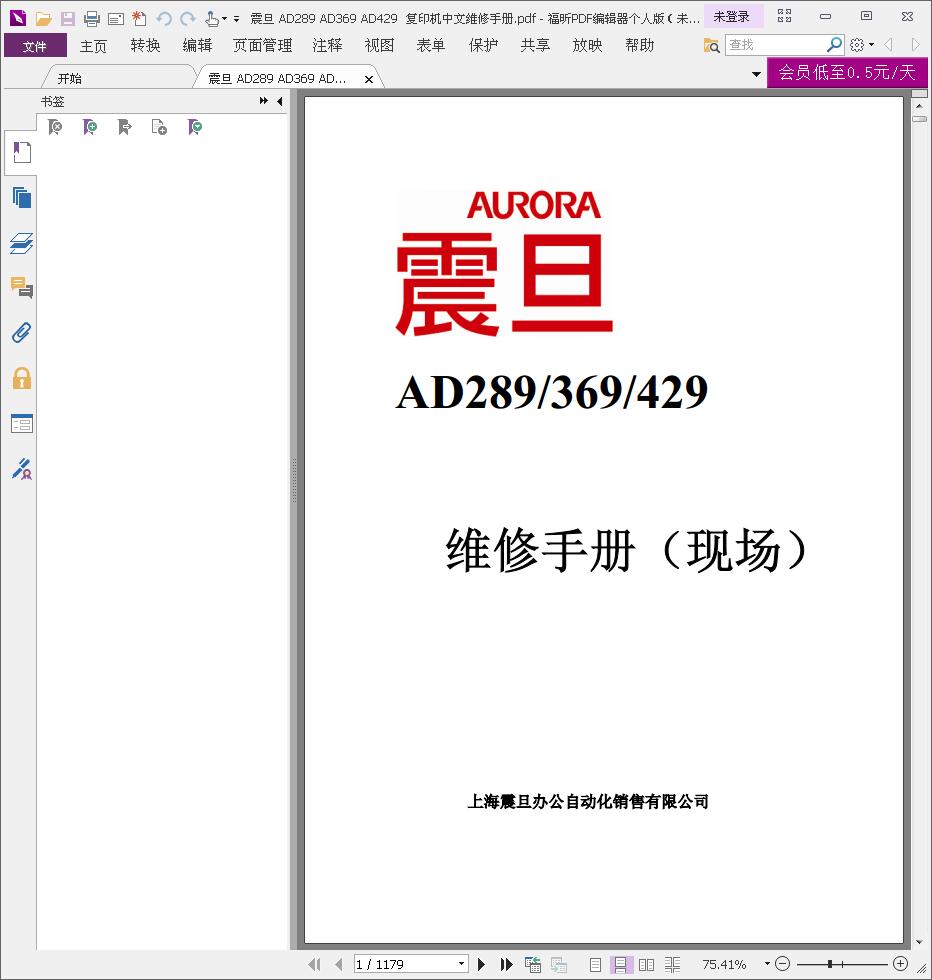The image size is (932, 980).
Task: Add a new bookmark with the plus flag icon
Action: tap(90, 128)
